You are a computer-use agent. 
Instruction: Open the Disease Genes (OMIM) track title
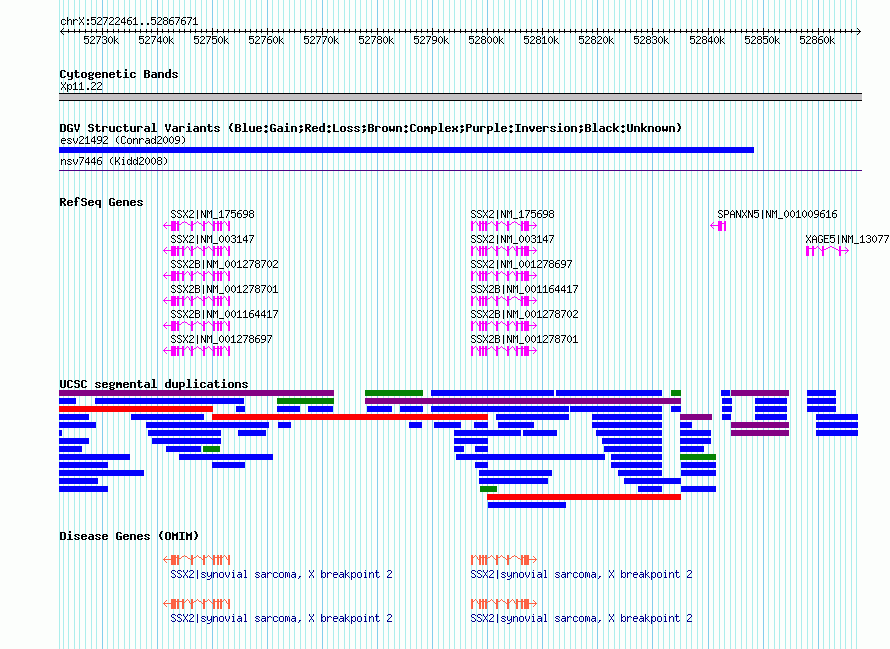coord(129,536)
